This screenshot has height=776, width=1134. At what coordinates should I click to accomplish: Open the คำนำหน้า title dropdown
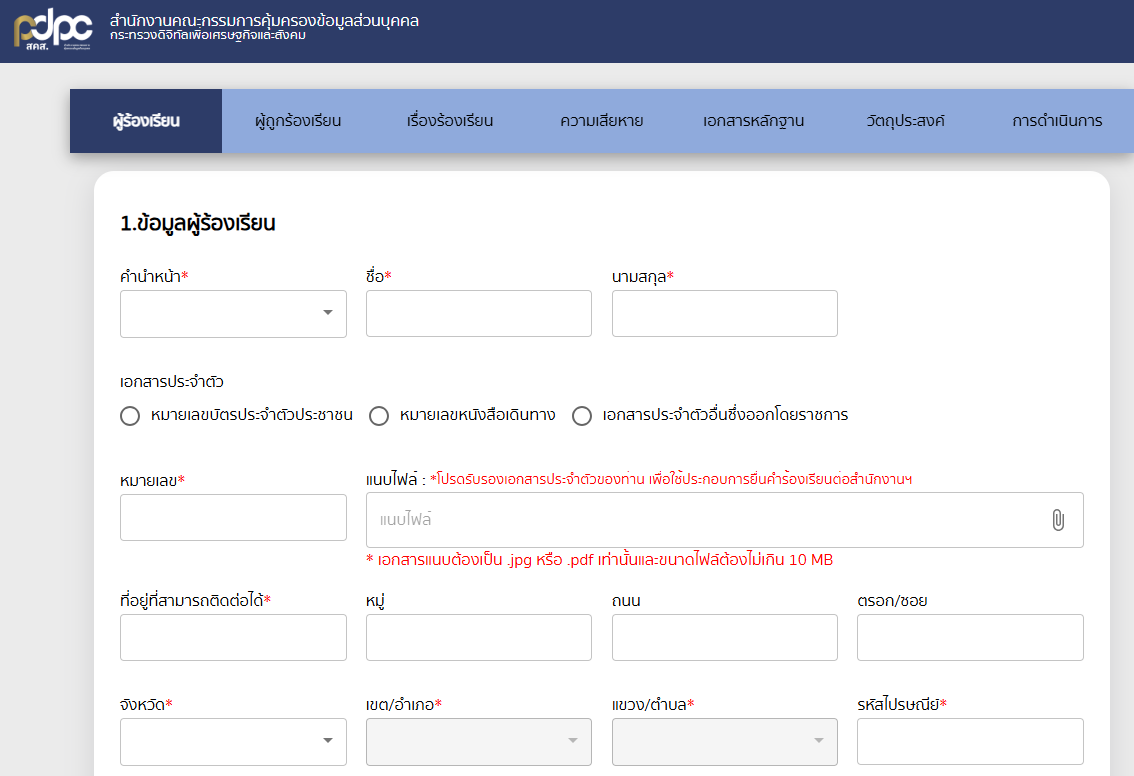pyautogui.click(x=233, y=314)
